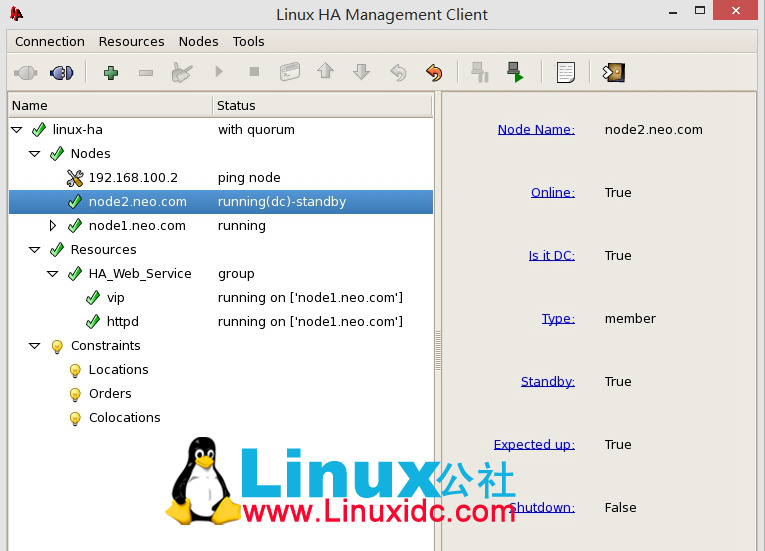Click the green plus add item icon
Image resolution: width=765 pixels, height=551 pixels.
[111, 72]
